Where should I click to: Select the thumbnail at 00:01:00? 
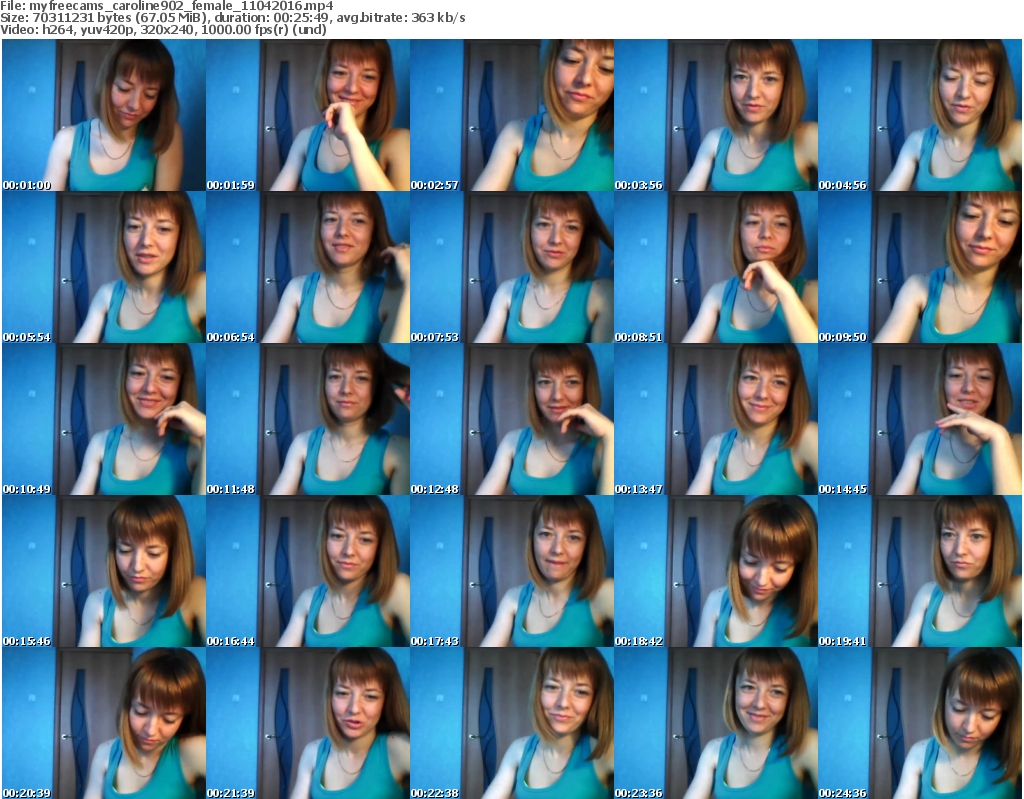104,115
